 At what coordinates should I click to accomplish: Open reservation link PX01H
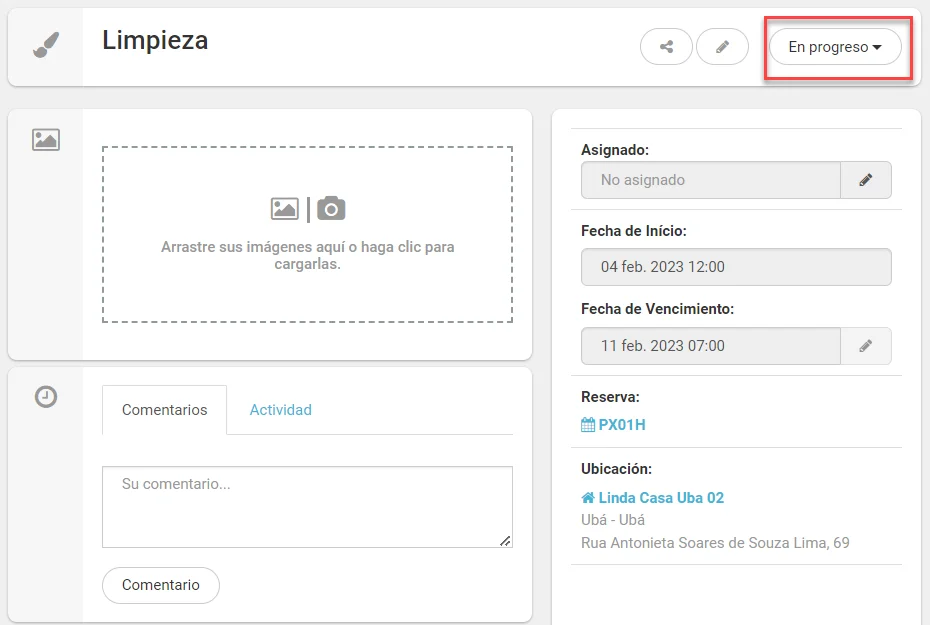pos(622,425)
